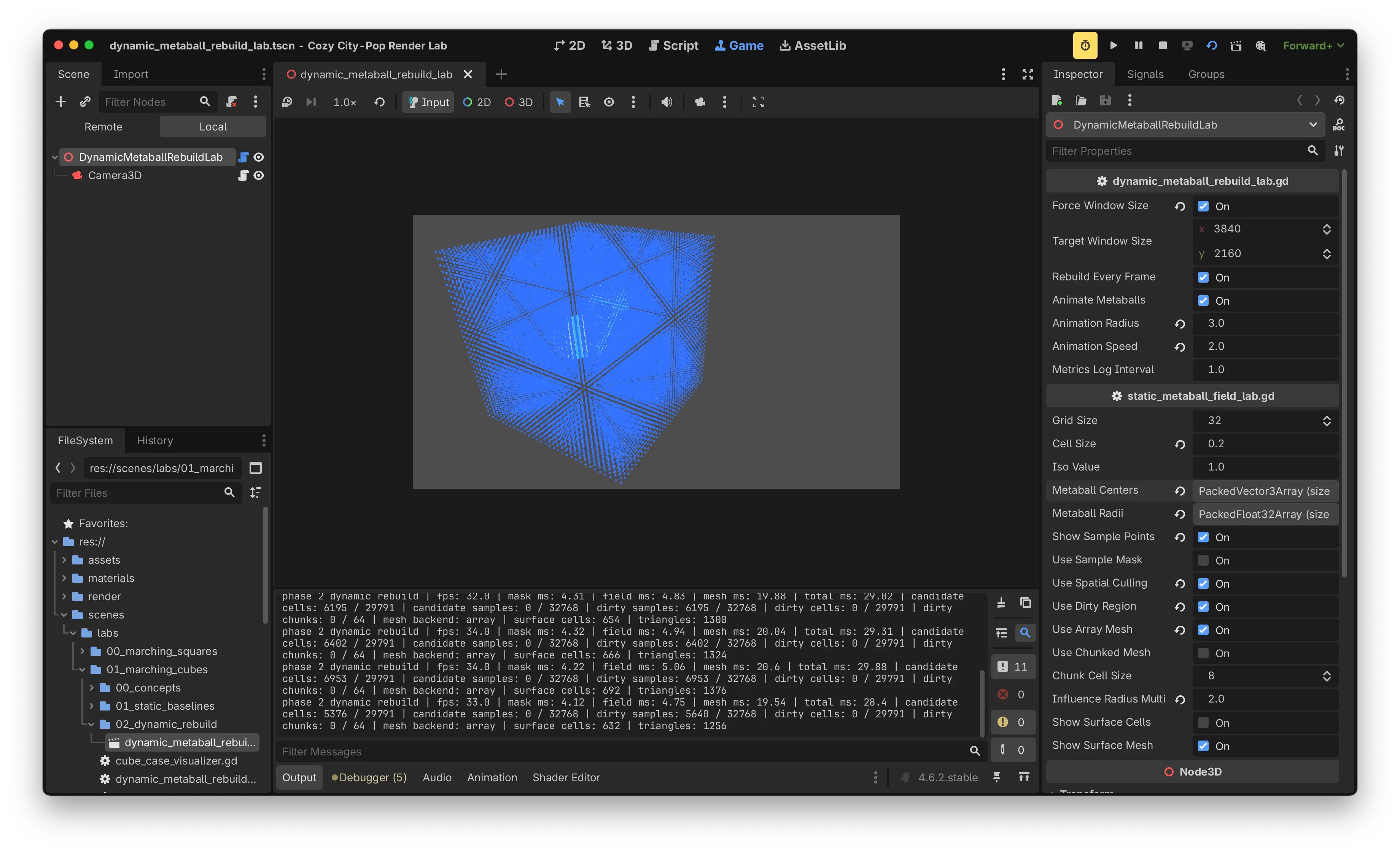Click the game view select tool arrow
This screenshot has height=852, width=1400.
560,102
